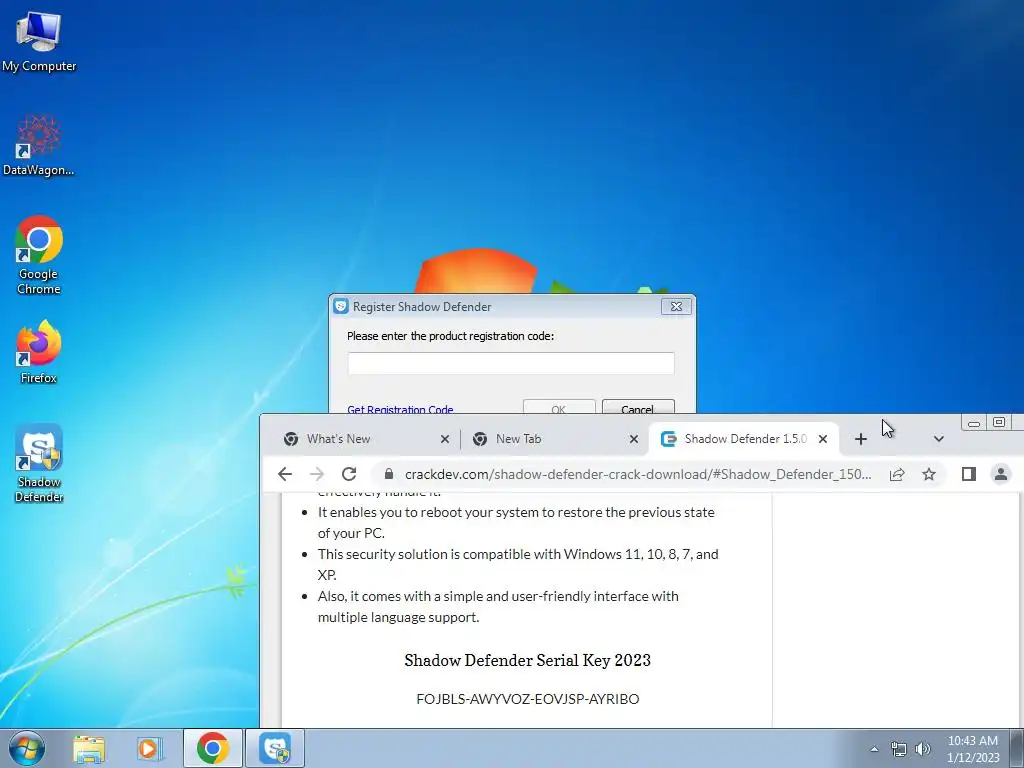The image size is (1024, 768).
Task: Cancel the Register Shadow Defender dialog
Action: point(638,407)
